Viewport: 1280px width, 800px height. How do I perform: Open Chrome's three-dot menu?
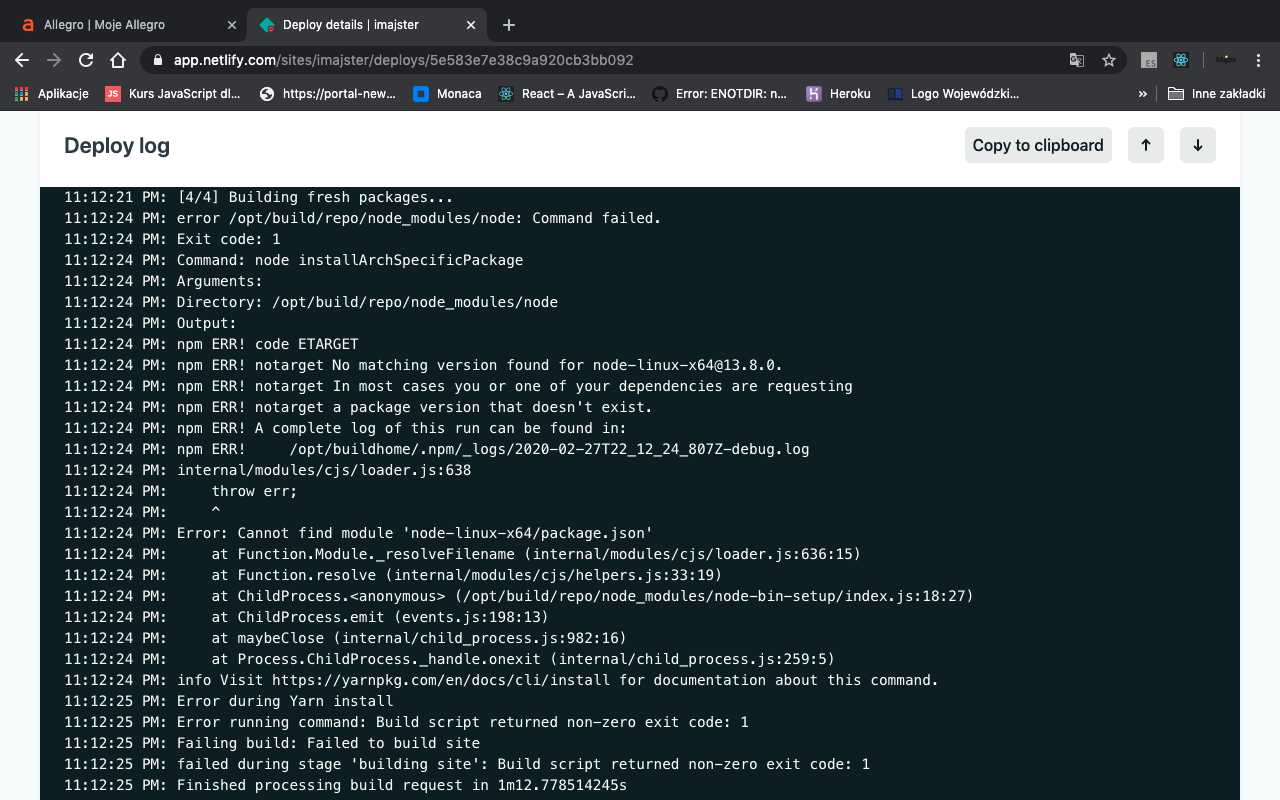[x=1258, y=60]
